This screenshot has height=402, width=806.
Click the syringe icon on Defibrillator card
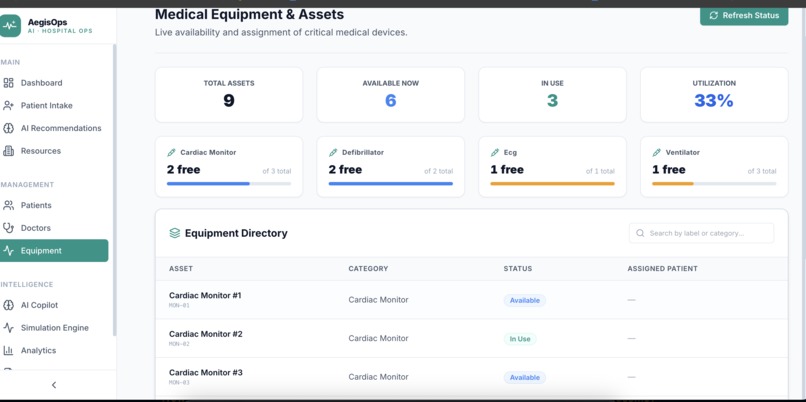click(x=333, y=153)
